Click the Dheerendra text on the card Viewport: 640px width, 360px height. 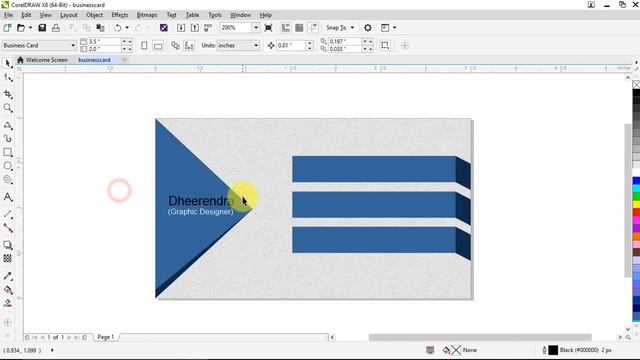(x=201, y=201)
